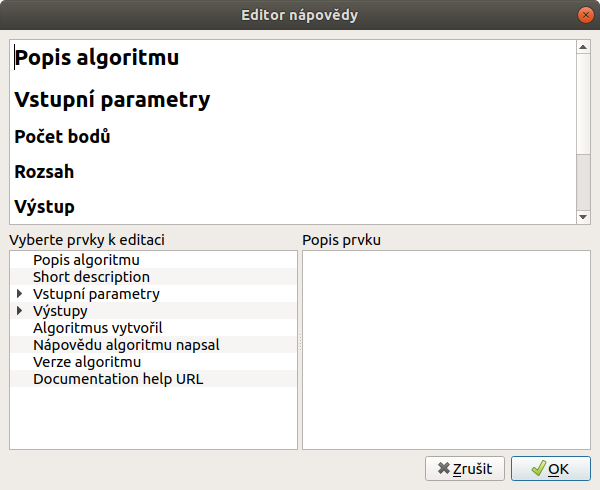Image resolution: width=600 pixels, height=490 pixels.
Task: Select the Short description item
Action: [153, 277]
